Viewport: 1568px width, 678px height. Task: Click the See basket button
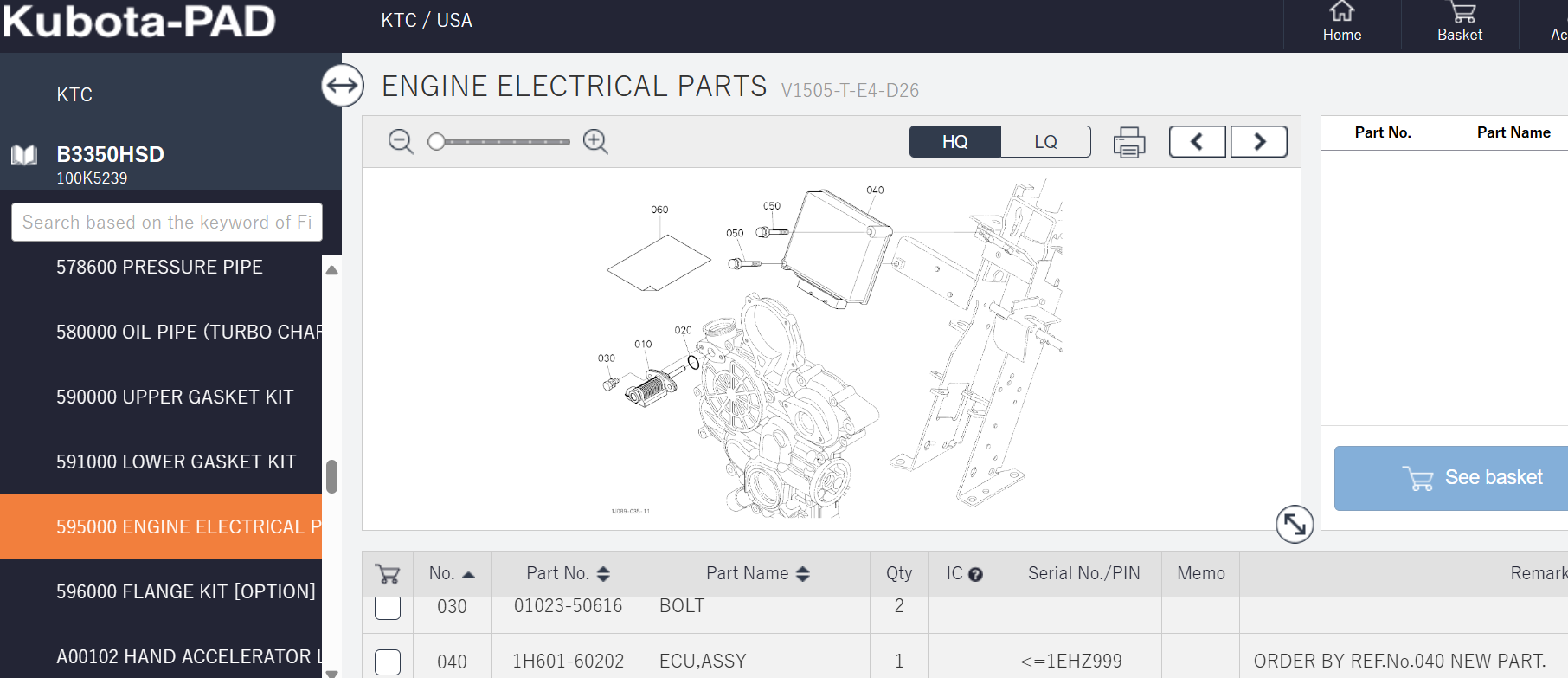click(1471, 478)
